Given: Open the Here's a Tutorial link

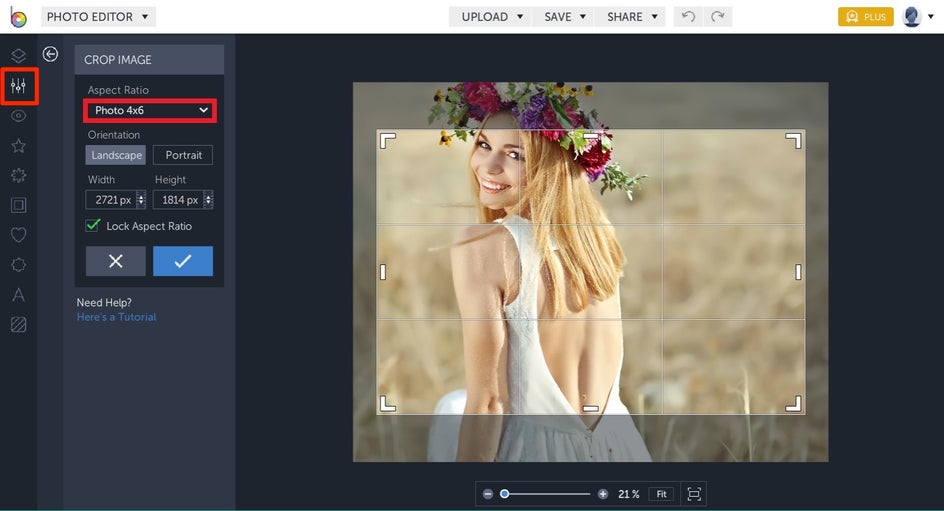Looking at the screenshot, I should coord(116,317).
